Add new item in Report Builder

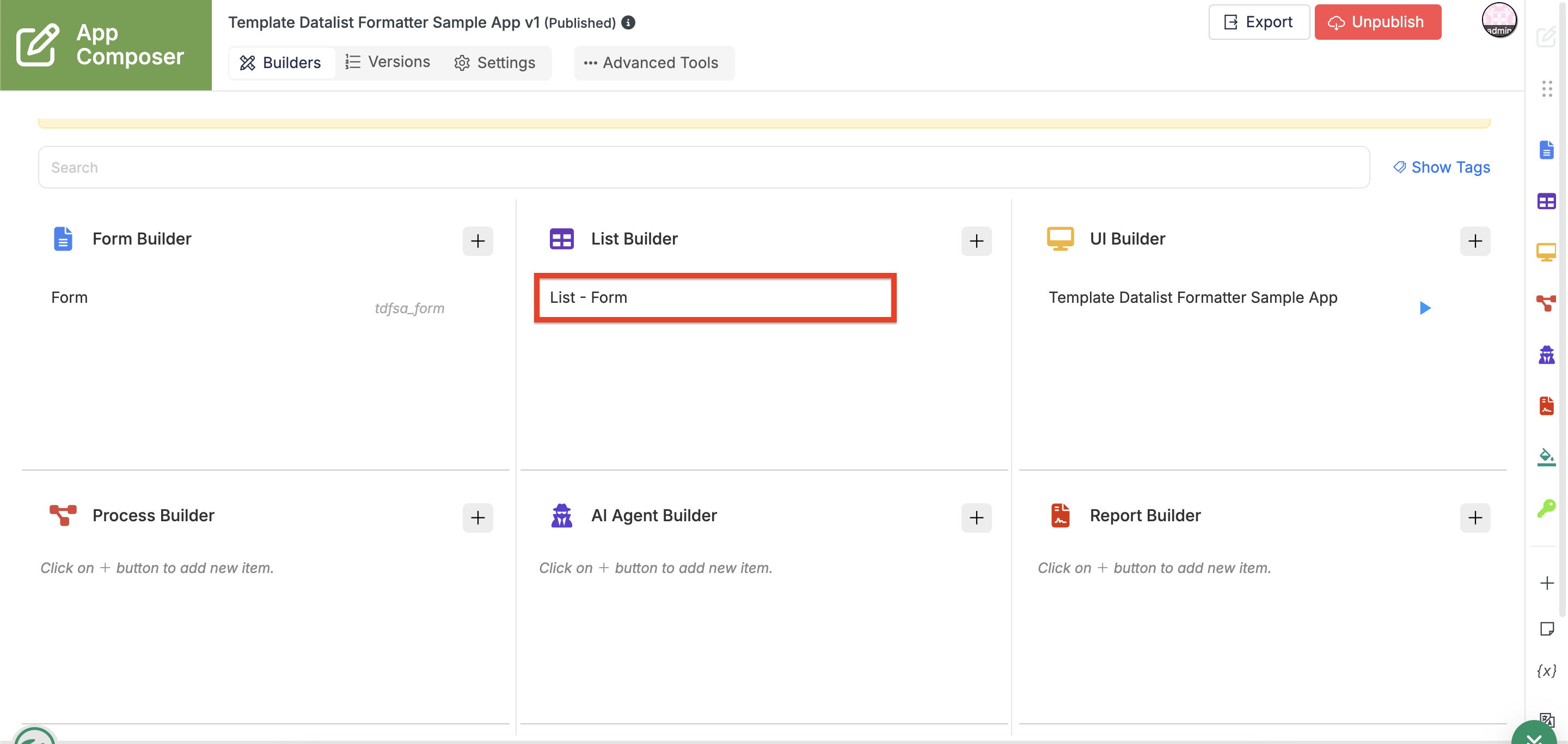point(1475,517)
